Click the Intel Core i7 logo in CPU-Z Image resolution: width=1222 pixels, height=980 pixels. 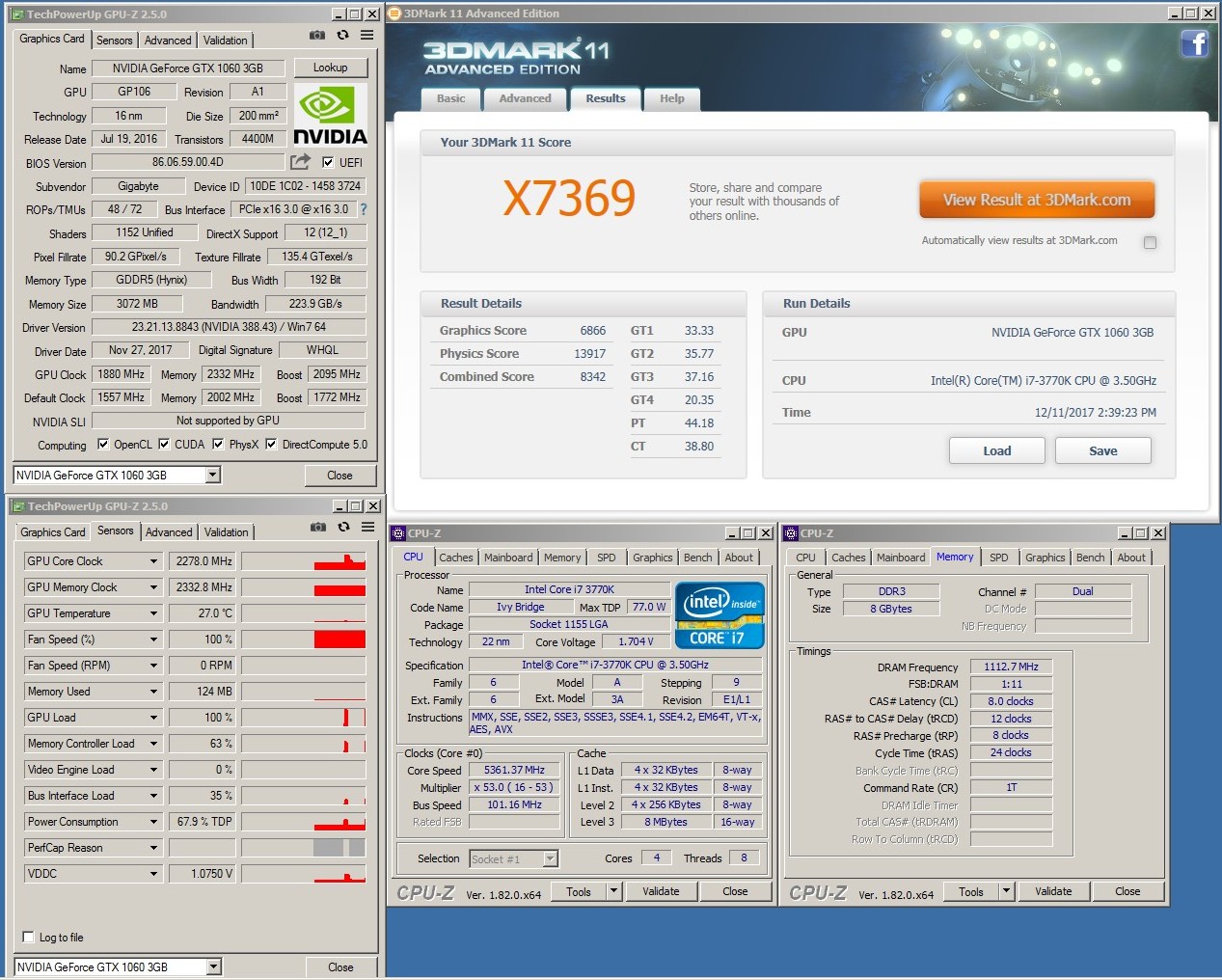tap(720, 614)
